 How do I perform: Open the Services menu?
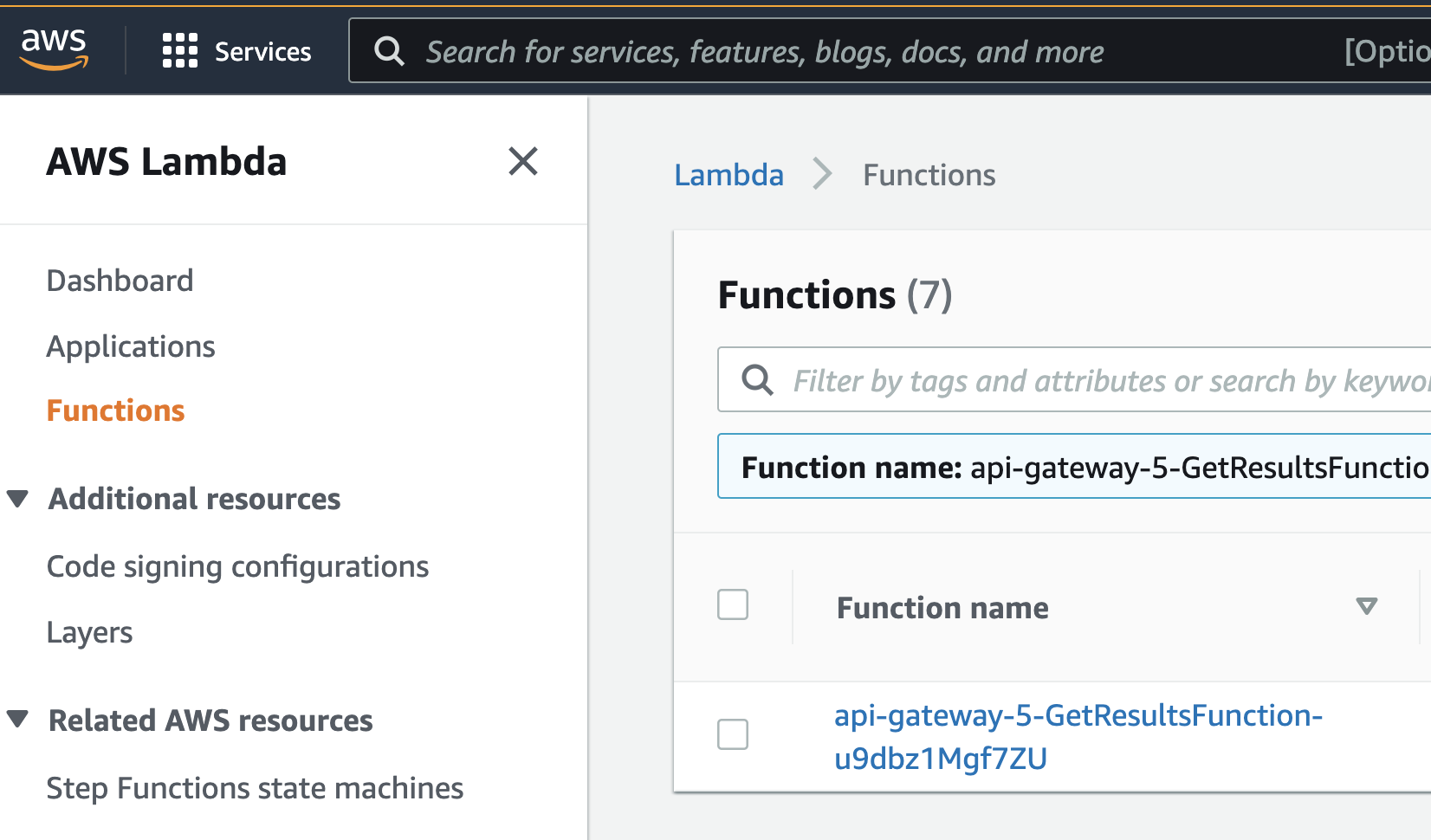coord(236,51)
